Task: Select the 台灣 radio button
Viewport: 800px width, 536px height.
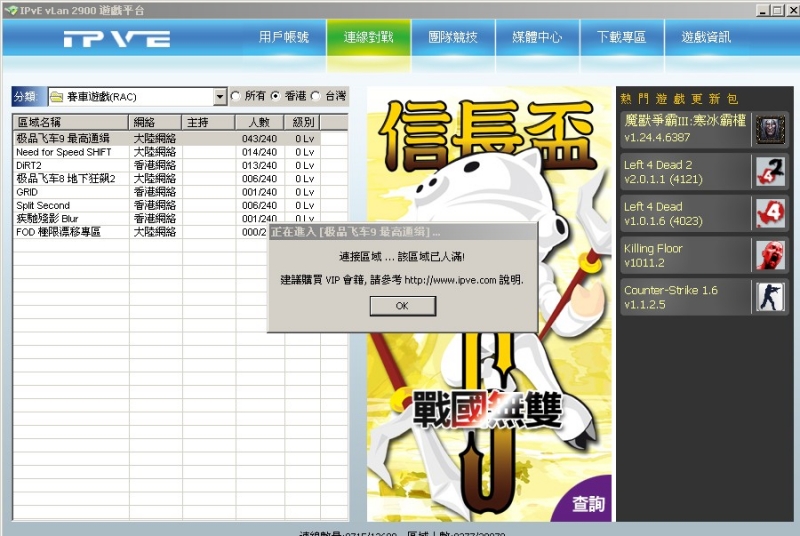Action: coord(316,96)
